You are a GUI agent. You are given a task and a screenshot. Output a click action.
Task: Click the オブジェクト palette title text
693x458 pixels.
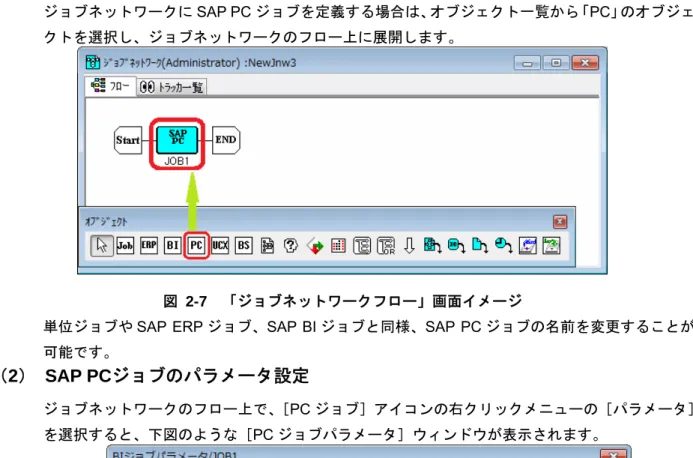pos(106,221)
